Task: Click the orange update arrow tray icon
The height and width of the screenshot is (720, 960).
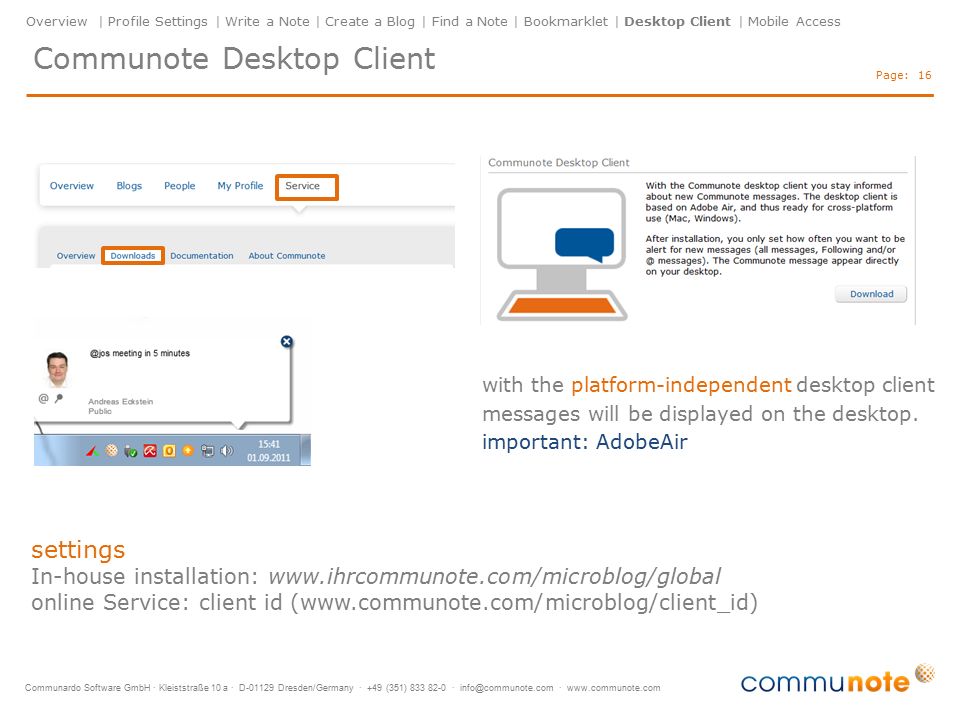Action: point(188,451)
